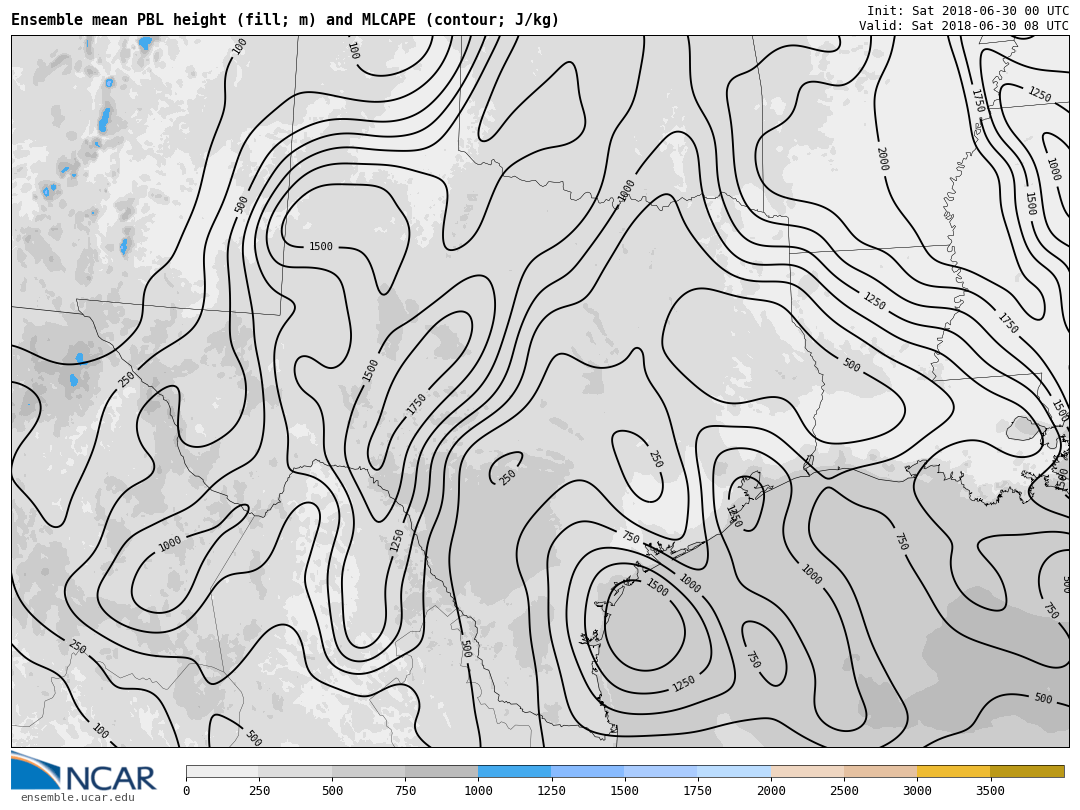Pick the peach 2000–2500 colorbar swatch
1080x810 pixels.
(x=807, y=772)
